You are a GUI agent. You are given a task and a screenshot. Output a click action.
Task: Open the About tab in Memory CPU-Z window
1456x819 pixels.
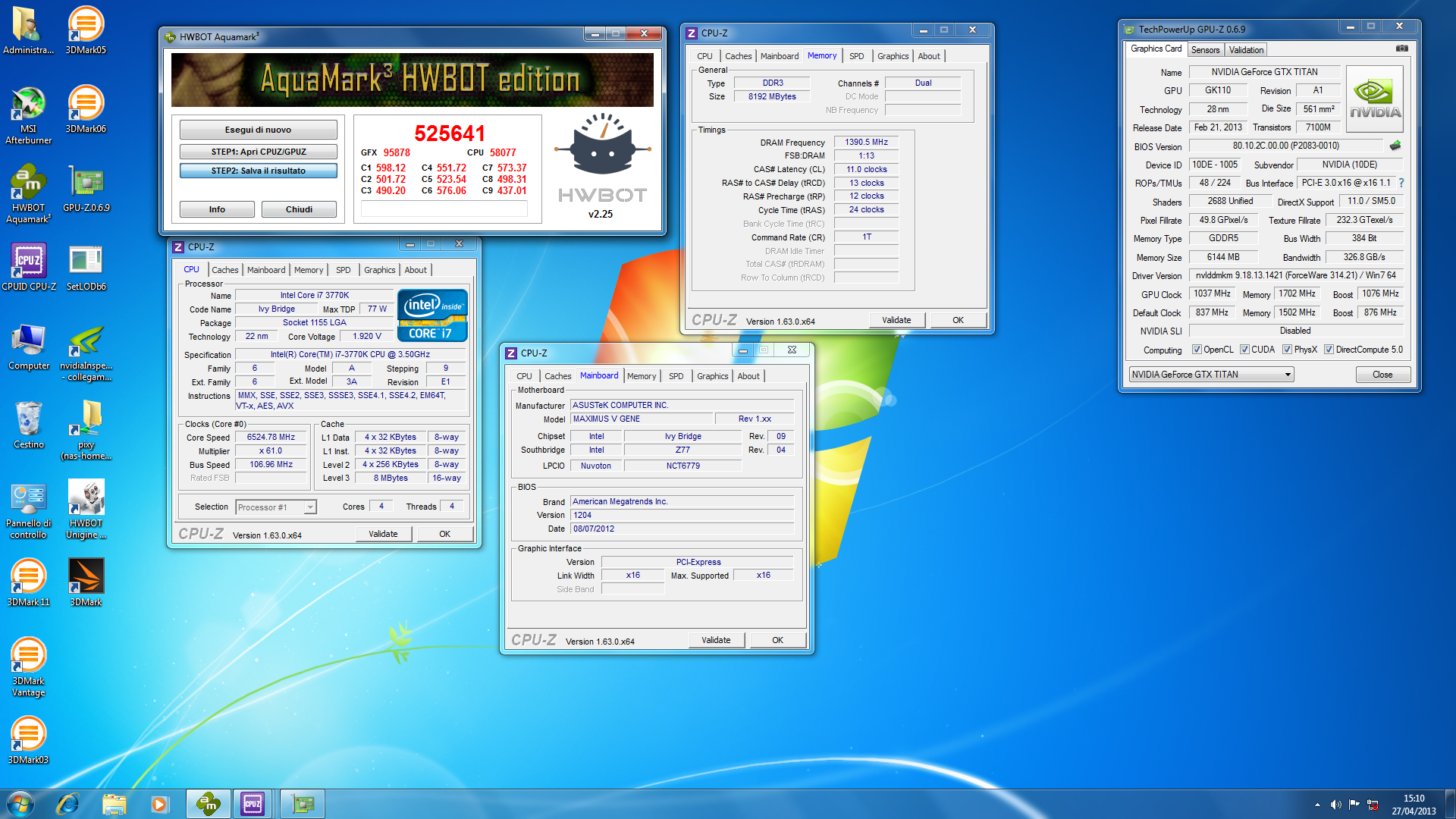[x=929, y=56]
